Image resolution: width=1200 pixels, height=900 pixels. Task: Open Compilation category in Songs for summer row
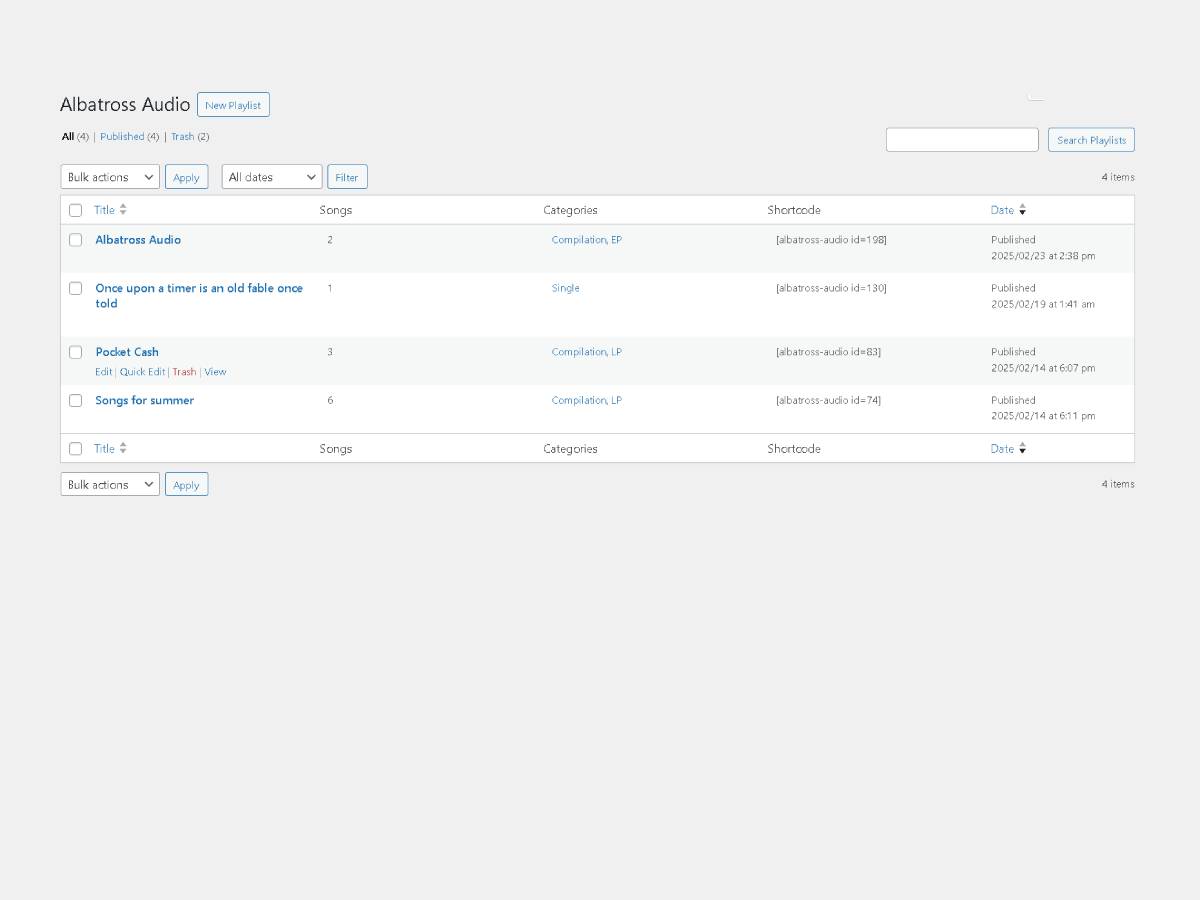click(x=579, y=400)
